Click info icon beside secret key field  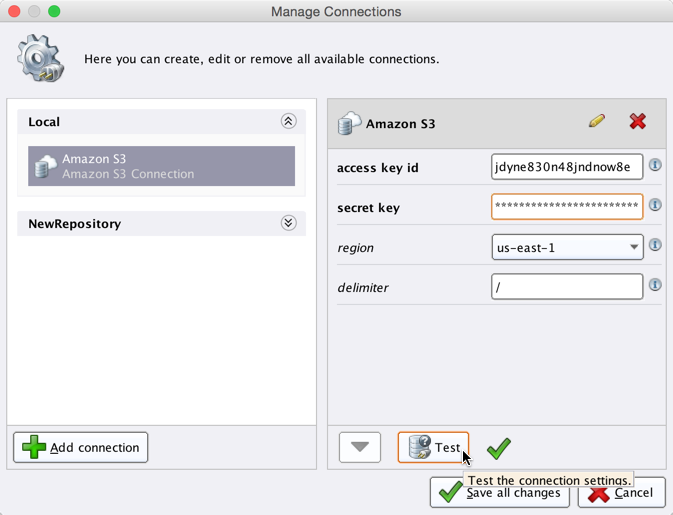(655, 205)
